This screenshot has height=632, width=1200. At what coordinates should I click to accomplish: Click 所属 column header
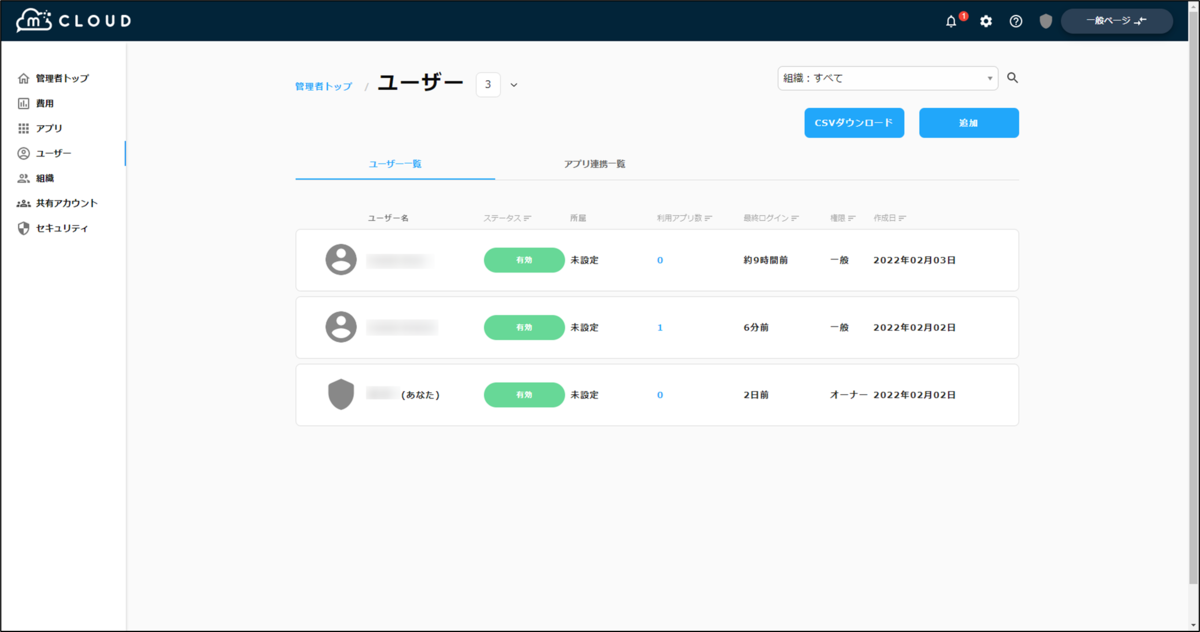pos(578,217)
